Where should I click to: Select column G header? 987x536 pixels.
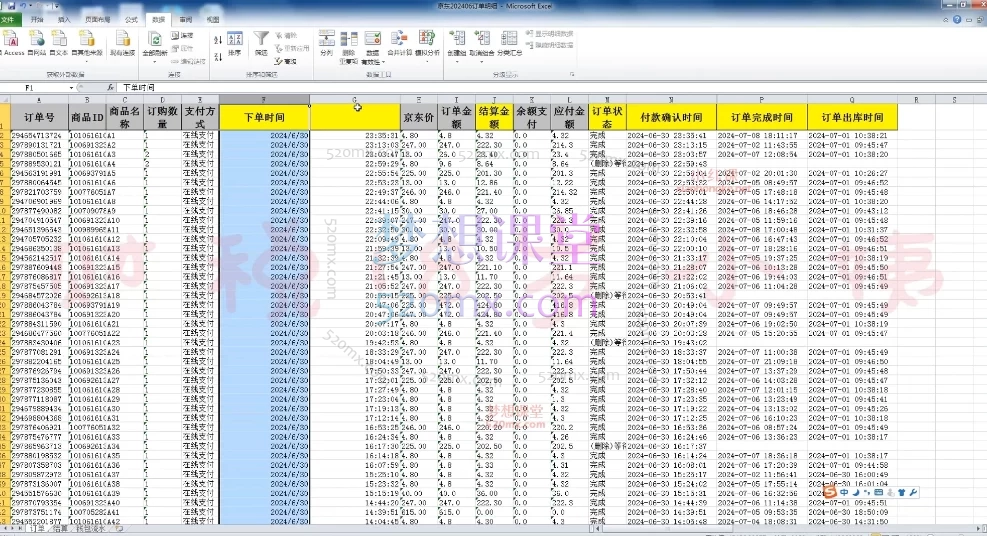pos(355,99)
